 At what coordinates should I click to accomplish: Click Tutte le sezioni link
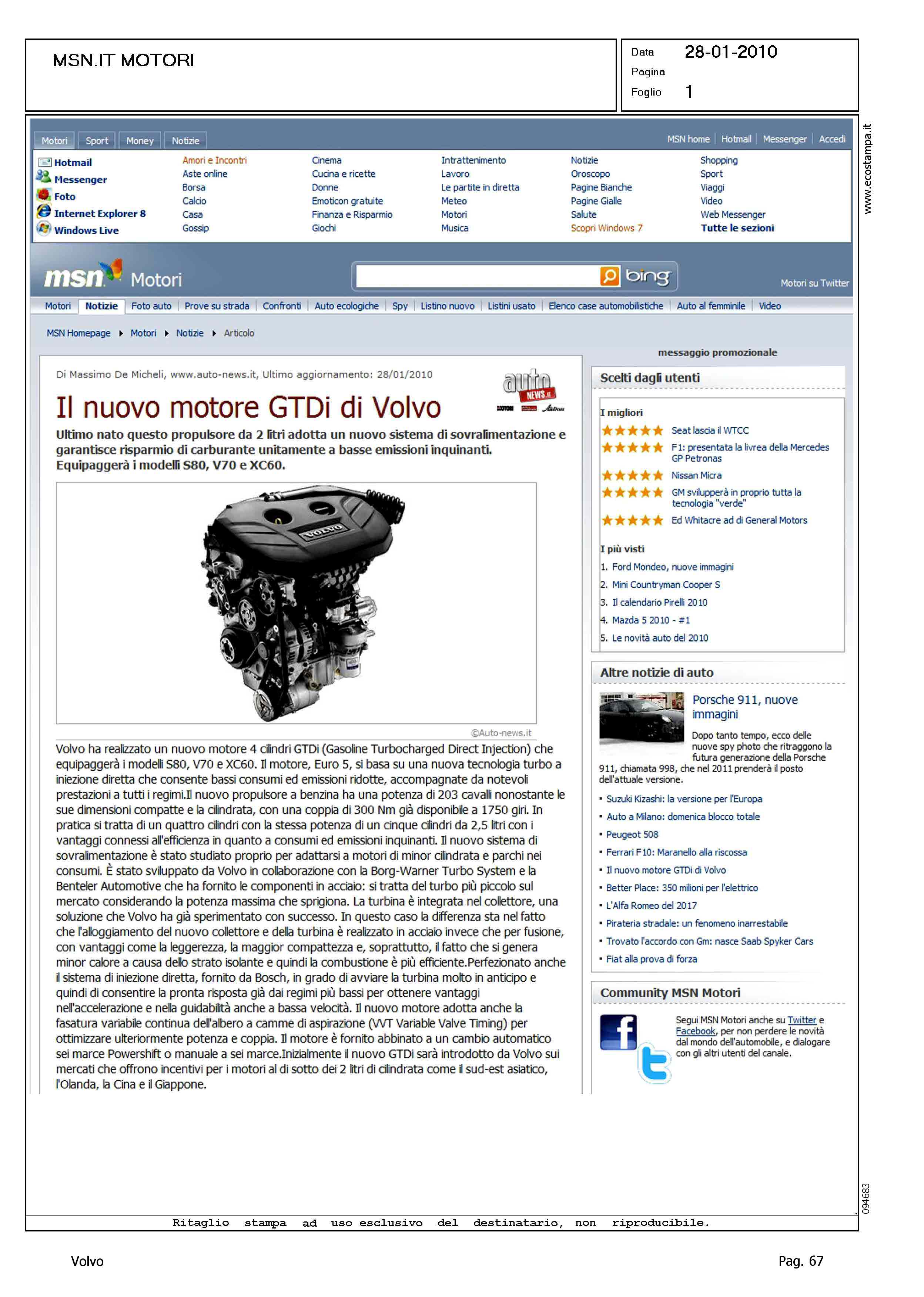pyautogui.click(x=737, y=228)
